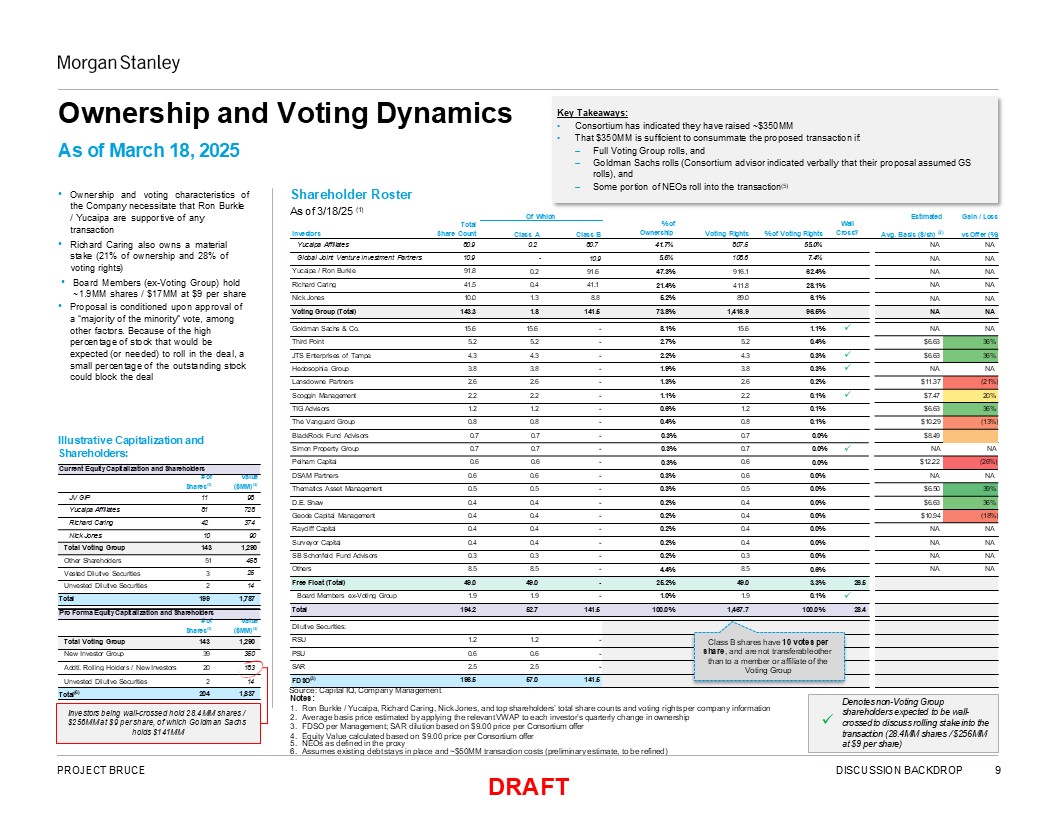Click the subtitle "As of March 18, 2025"

149,150
